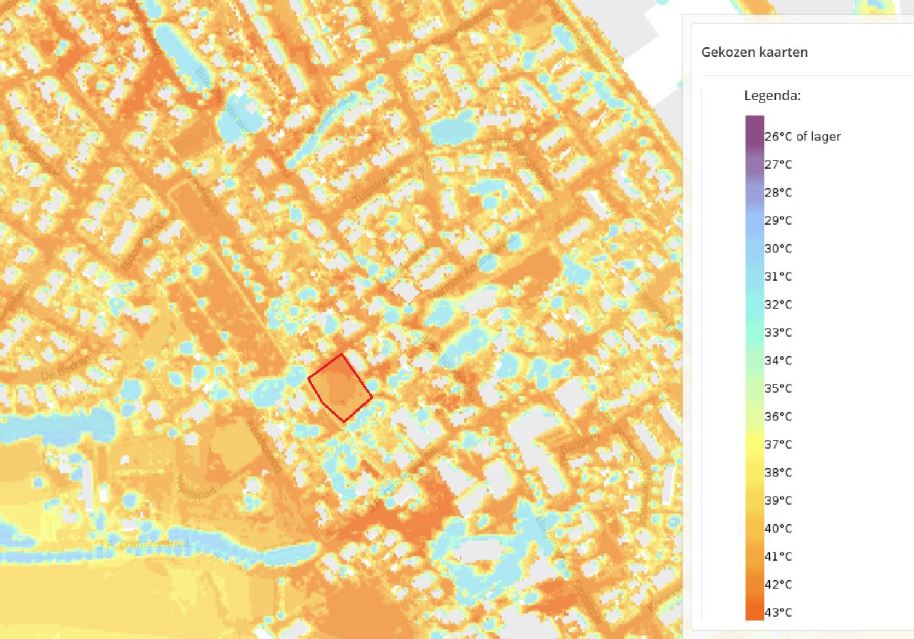Screen dimensions: 914x639
Task: Click the 41°C legend label
Action: 778,556
